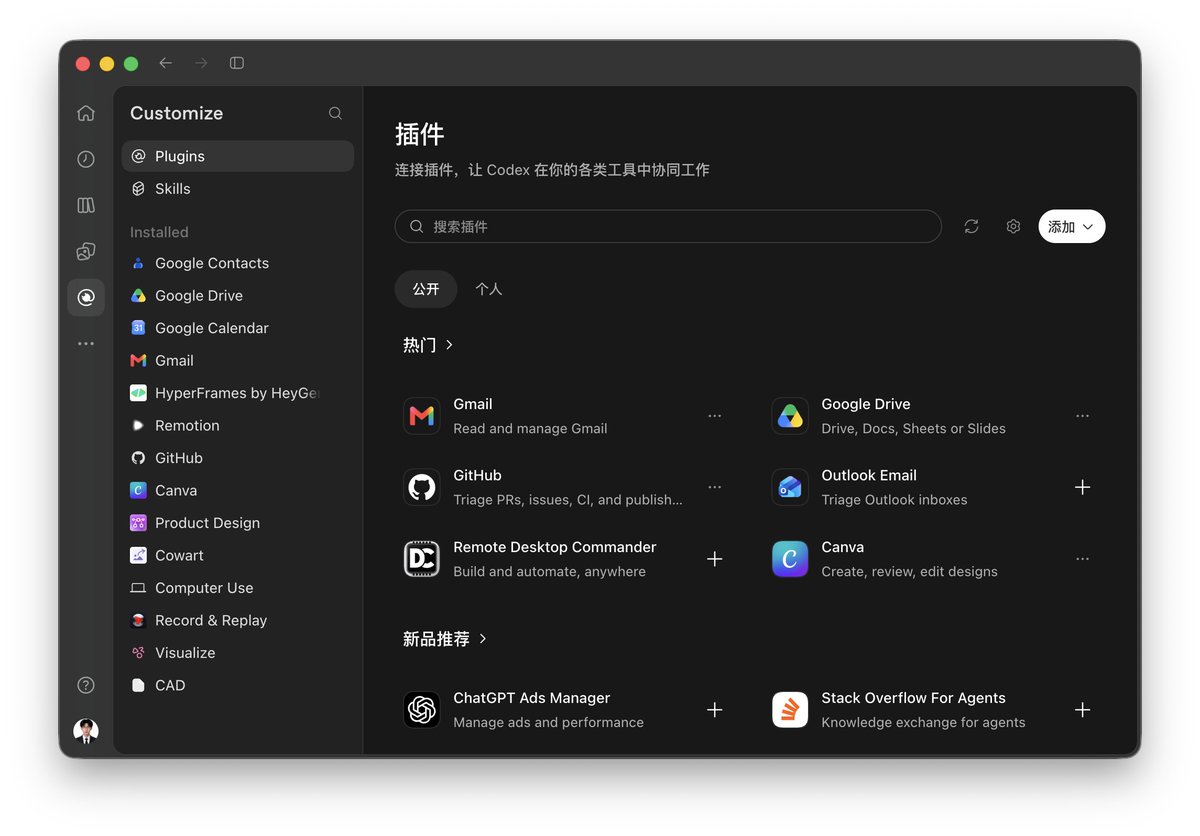Select the Customize plugins icon in rail
The height and width of the screenshot is (836, 1200).
click(86, 297)
